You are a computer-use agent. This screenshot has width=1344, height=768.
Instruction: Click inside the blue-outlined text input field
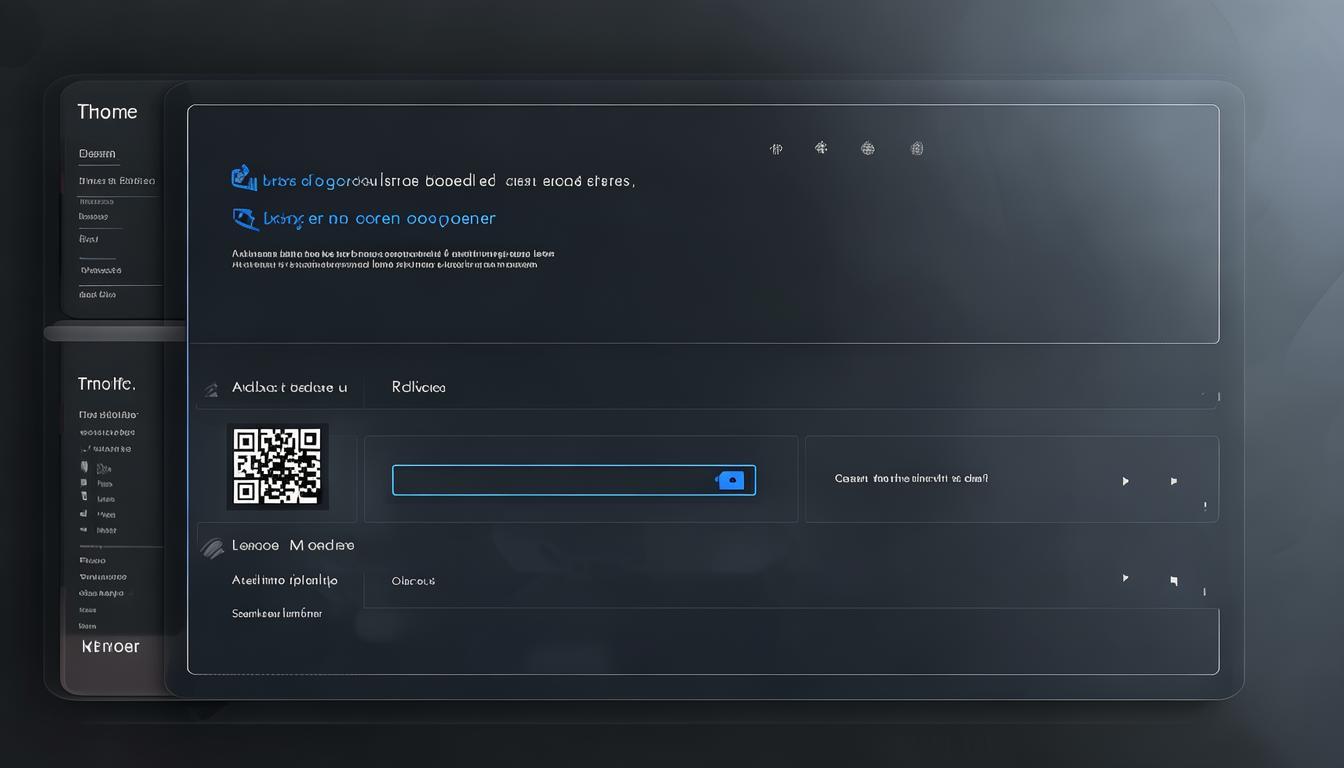(x=550, y=481)
